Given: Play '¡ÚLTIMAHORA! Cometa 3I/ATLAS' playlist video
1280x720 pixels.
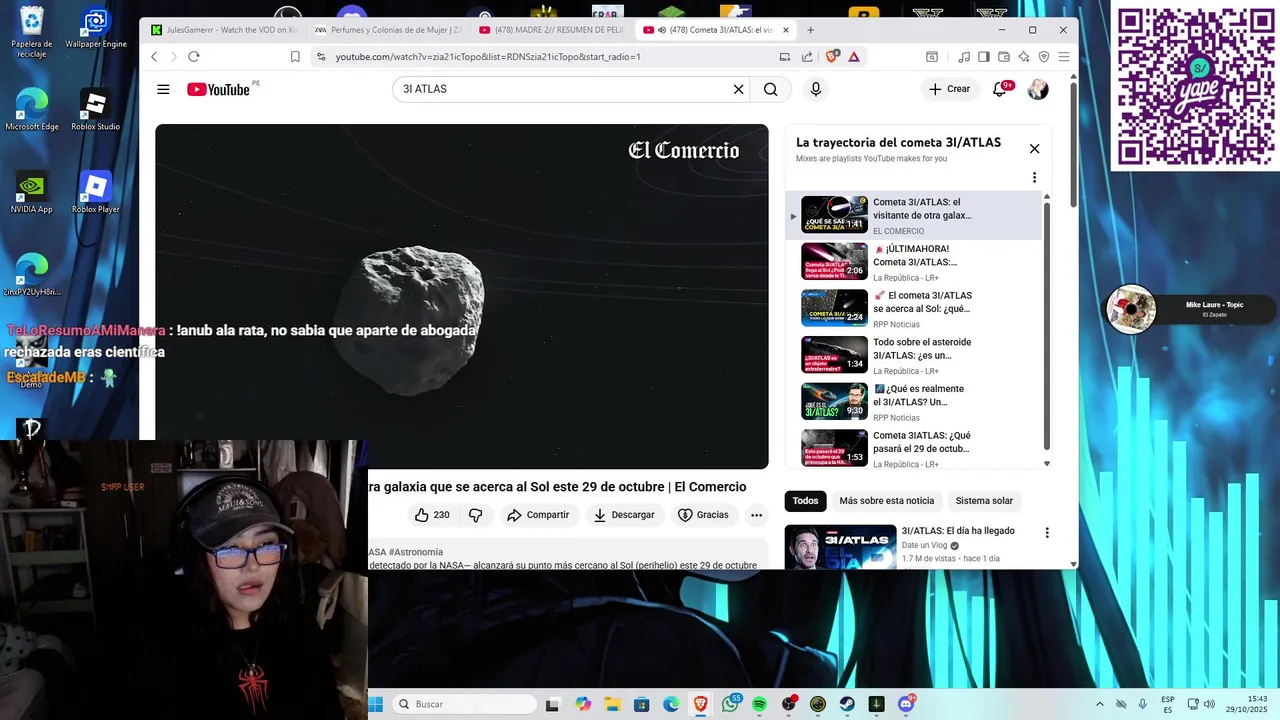Looking at the screenshot, I should pos(913,262).
